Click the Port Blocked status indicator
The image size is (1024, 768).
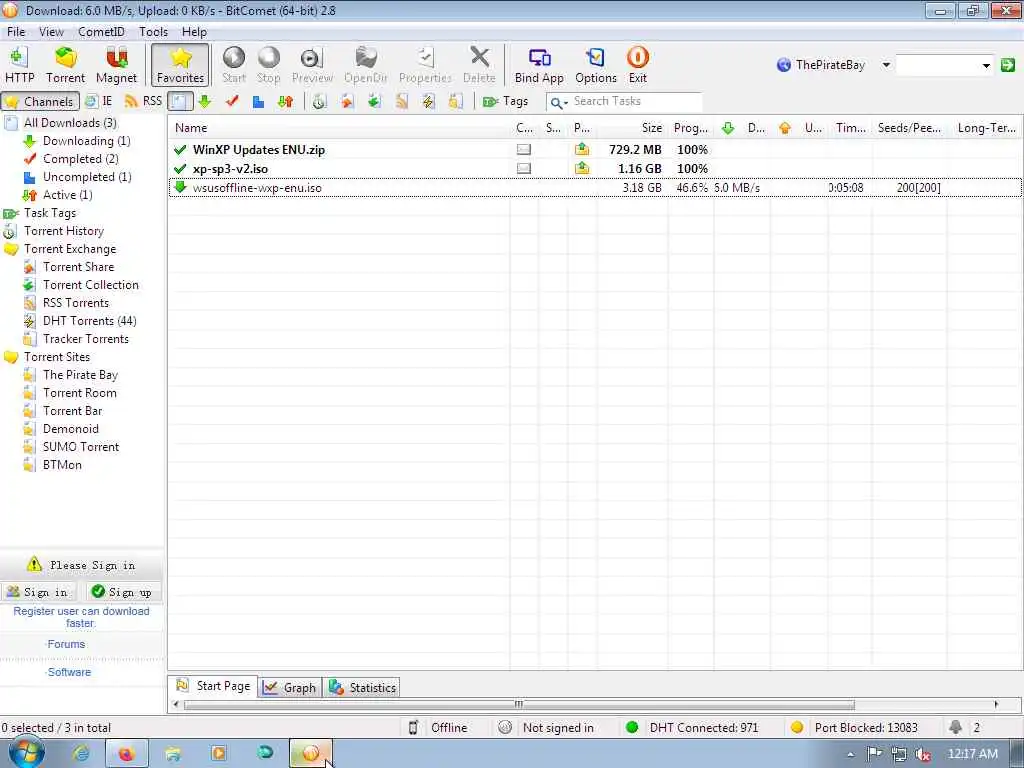854,728
